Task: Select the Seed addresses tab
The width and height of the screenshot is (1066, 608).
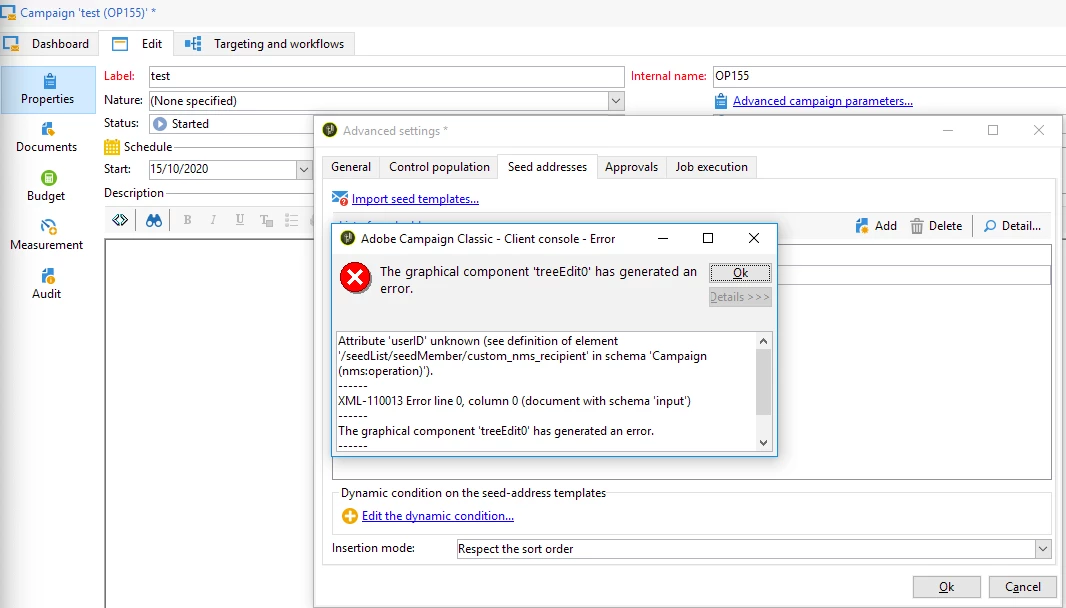Action: tap(547, 167)
